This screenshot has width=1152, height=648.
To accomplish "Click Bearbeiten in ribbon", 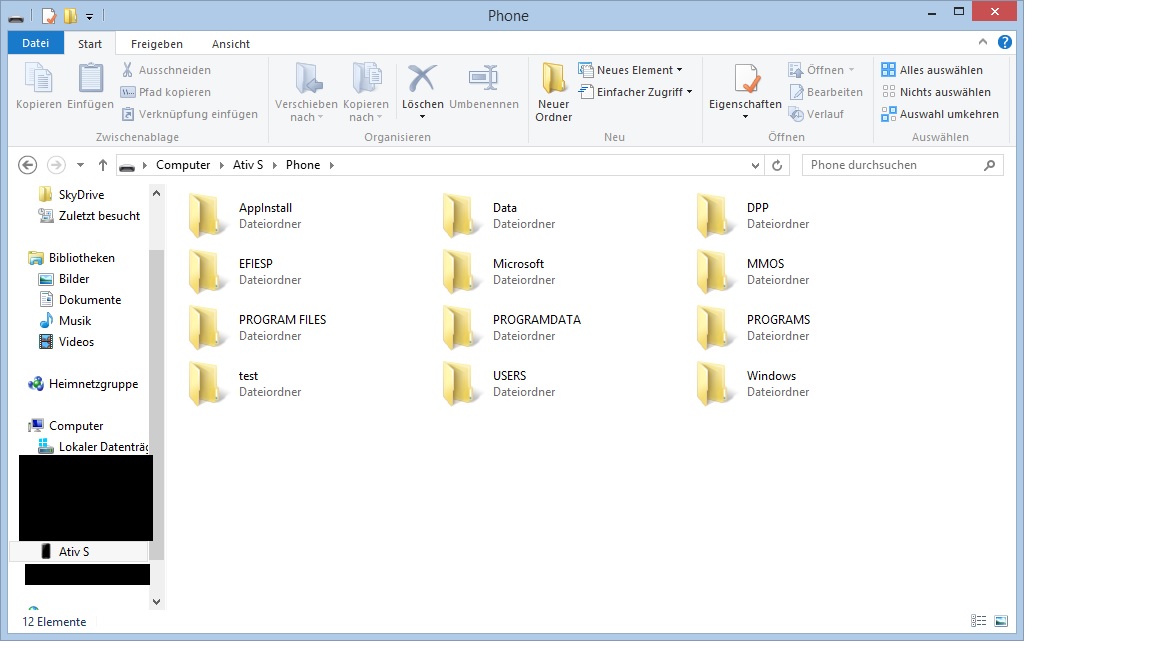I will click(826, 92).
